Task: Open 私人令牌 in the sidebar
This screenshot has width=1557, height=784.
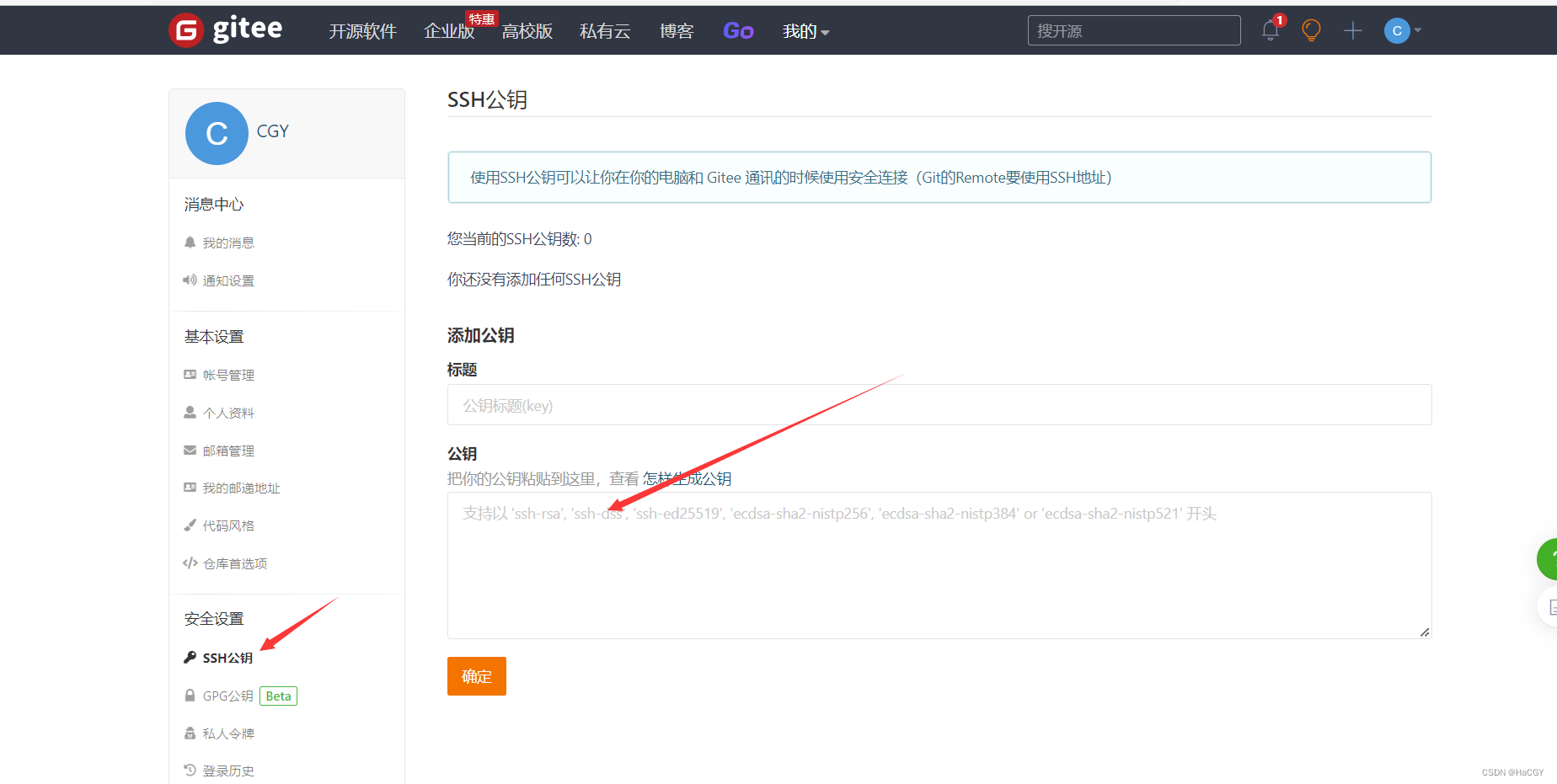Action: pyautogui.click(x=228, y=733)
